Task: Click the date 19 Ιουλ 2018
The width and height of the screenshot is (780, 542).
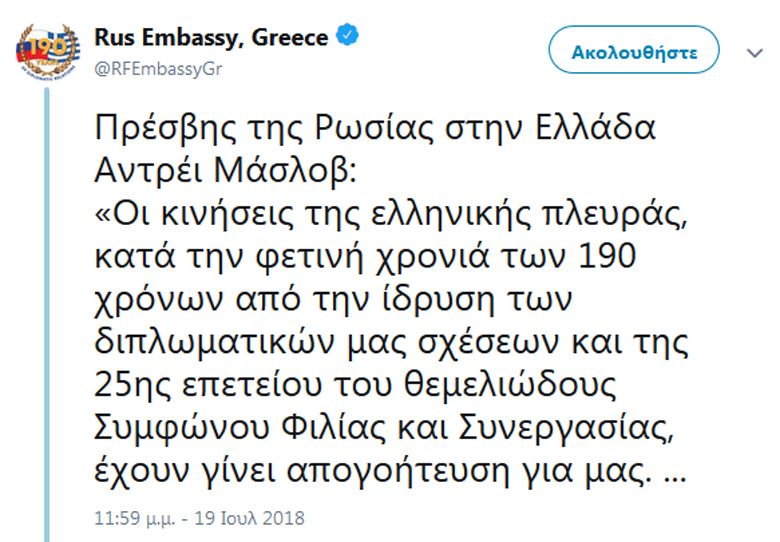Action: point(249,518)
